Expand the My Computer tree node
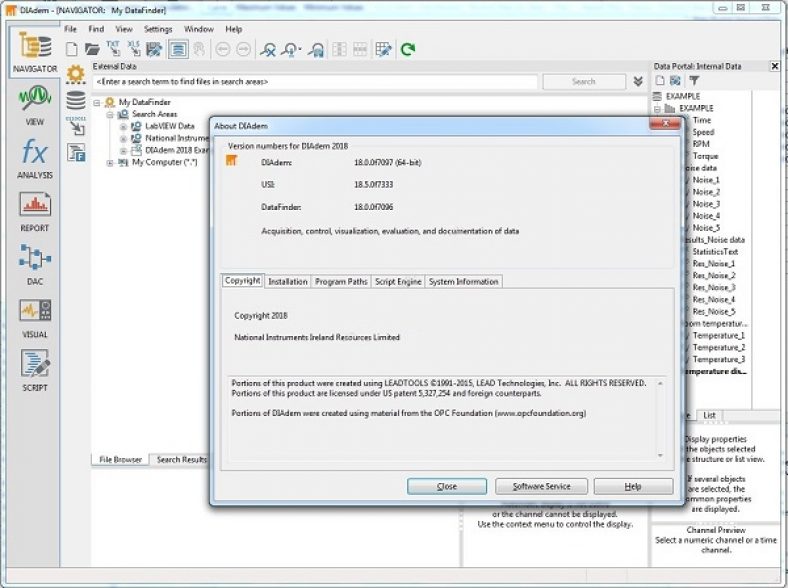 (111, 162)
